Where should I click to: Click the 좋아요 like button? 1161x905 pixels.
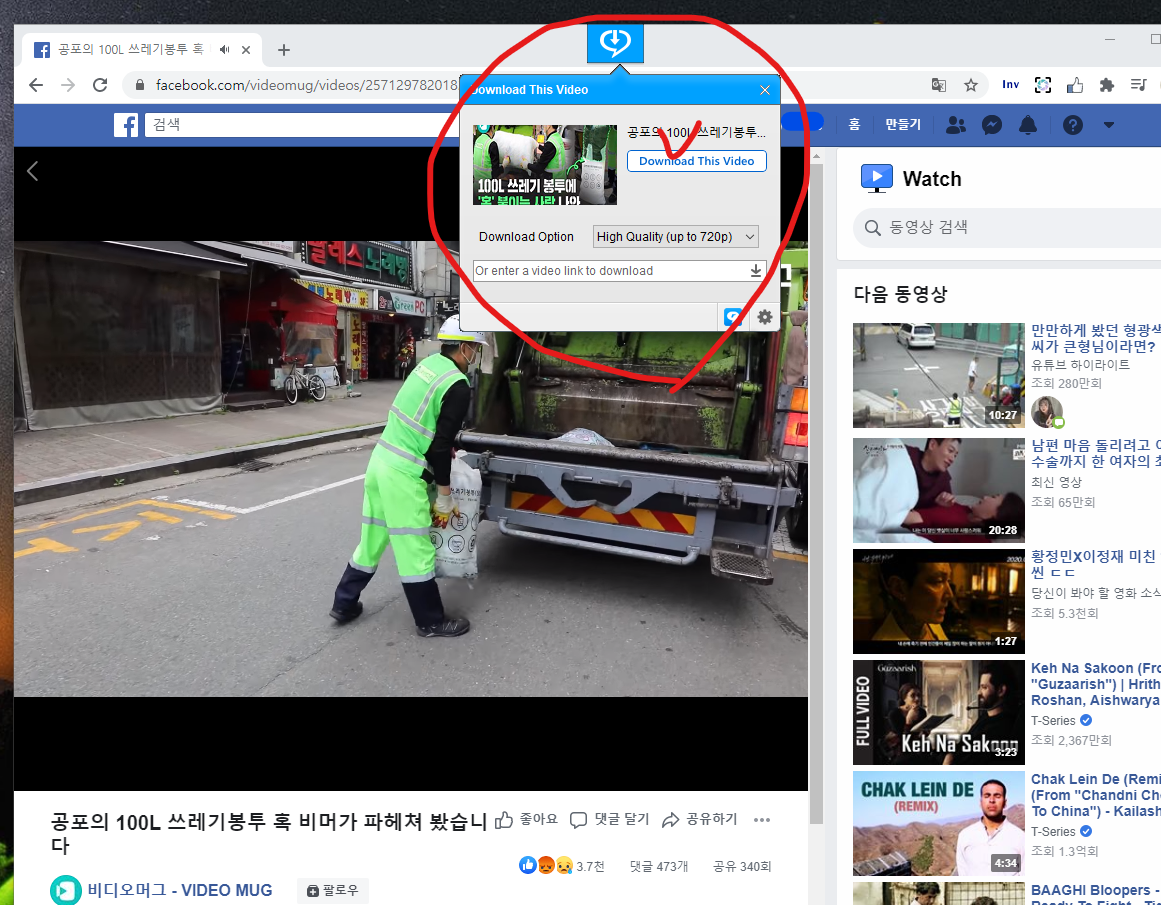click(x=526, y=819)
